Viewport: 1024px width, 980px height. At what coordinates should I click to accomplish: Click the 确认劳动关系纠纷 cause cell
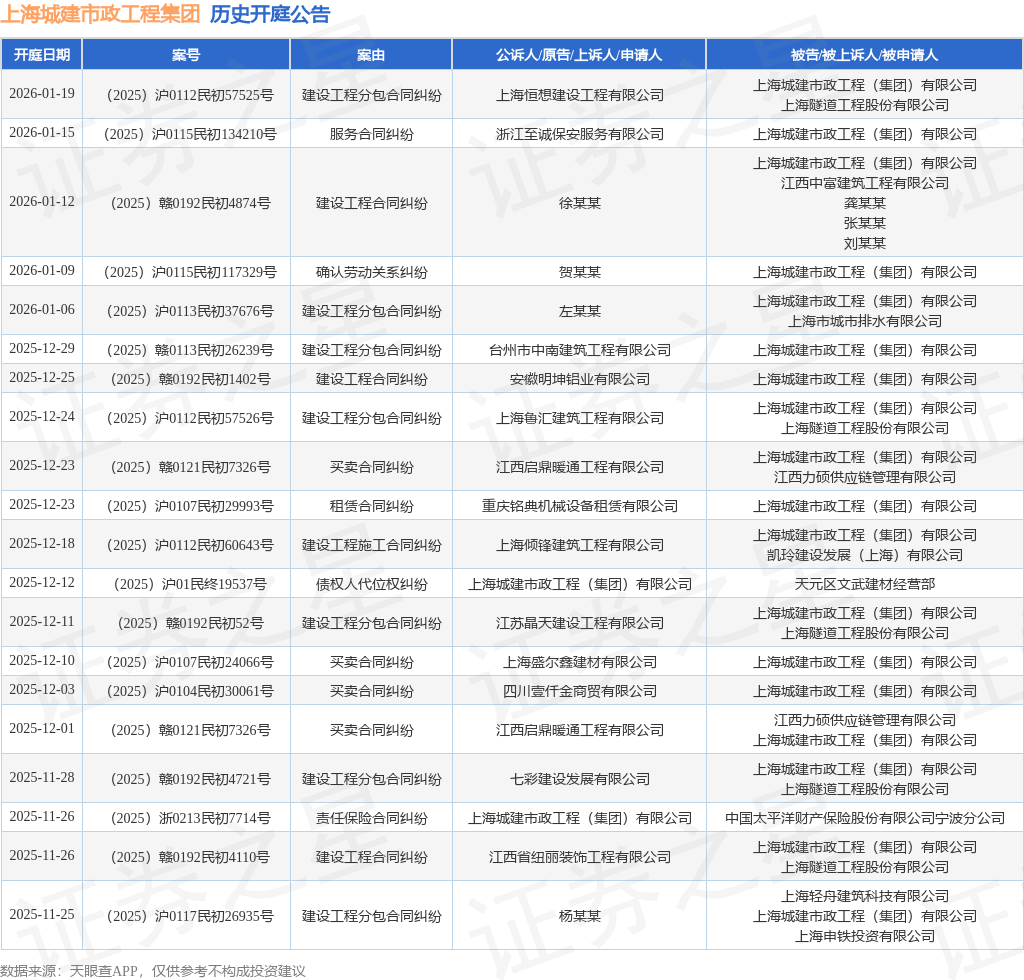371,272
